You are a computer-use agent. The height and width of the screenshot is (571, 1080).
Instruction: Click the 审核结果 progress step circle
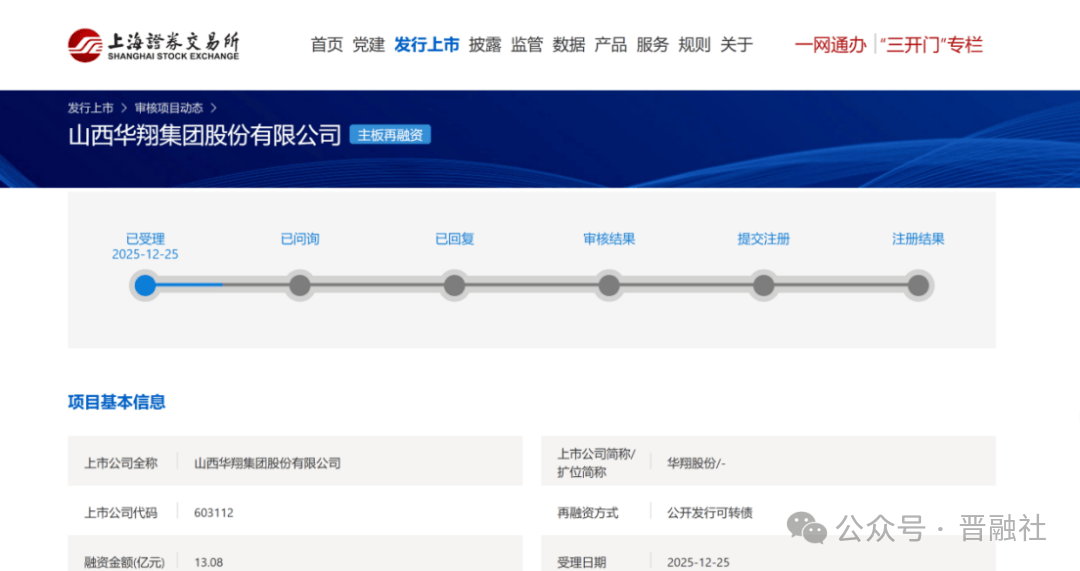(609, 286)
